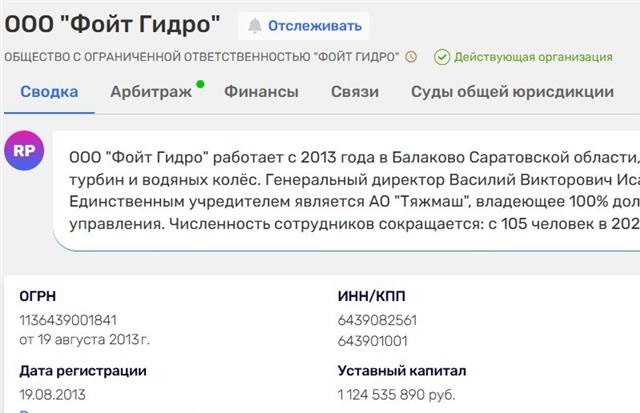This screenshot has width=640, height=413.
Task: Click the ООО "Фойт Гидро" page heading
Action: (x=111, y=24)
